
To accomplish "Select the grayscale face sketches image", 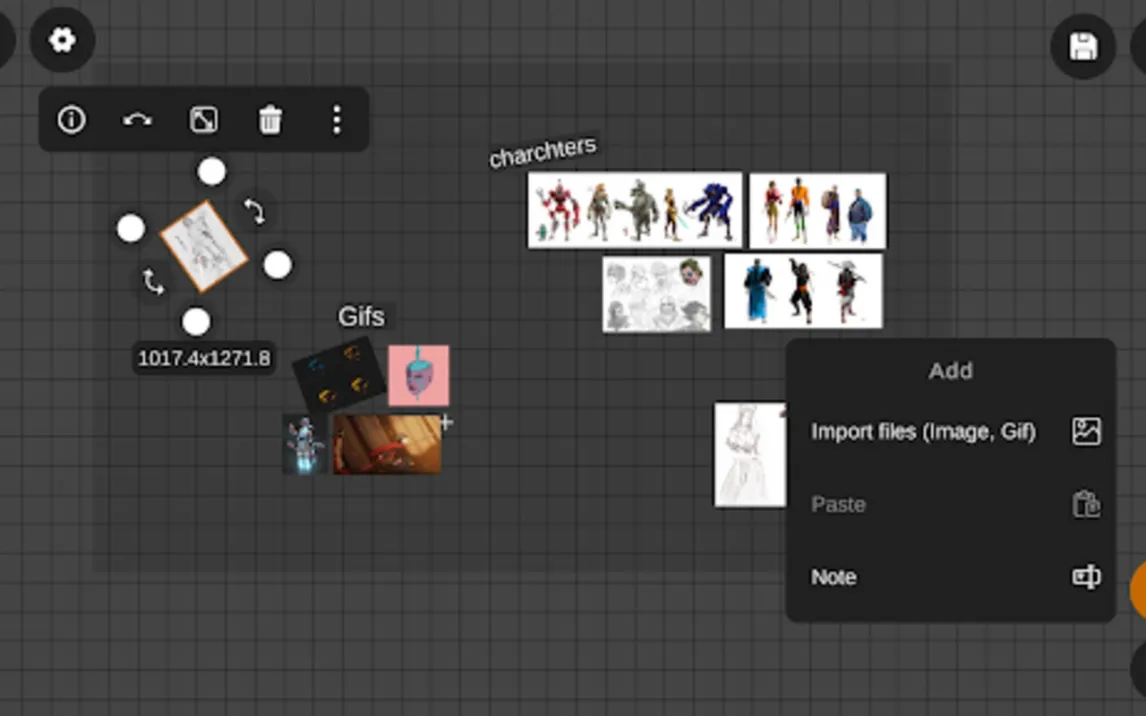I will 656,294.
